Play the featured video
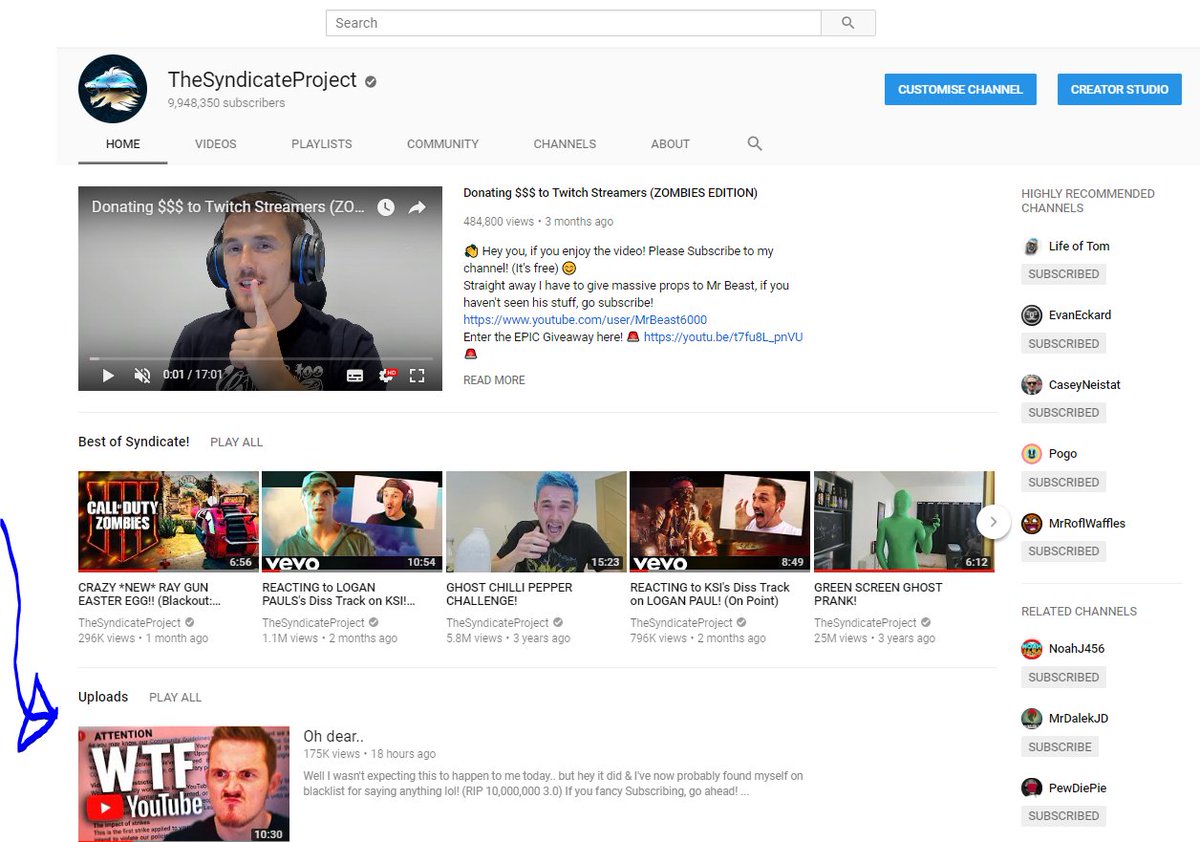This screenshot has height=842, width=1200. (109, 376)
